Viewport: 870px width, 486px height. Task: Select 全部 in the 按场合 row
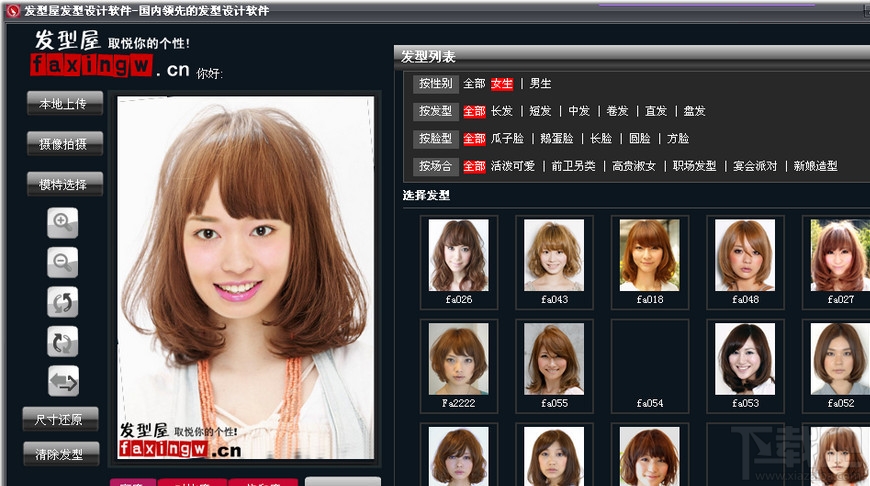[474, 166]
